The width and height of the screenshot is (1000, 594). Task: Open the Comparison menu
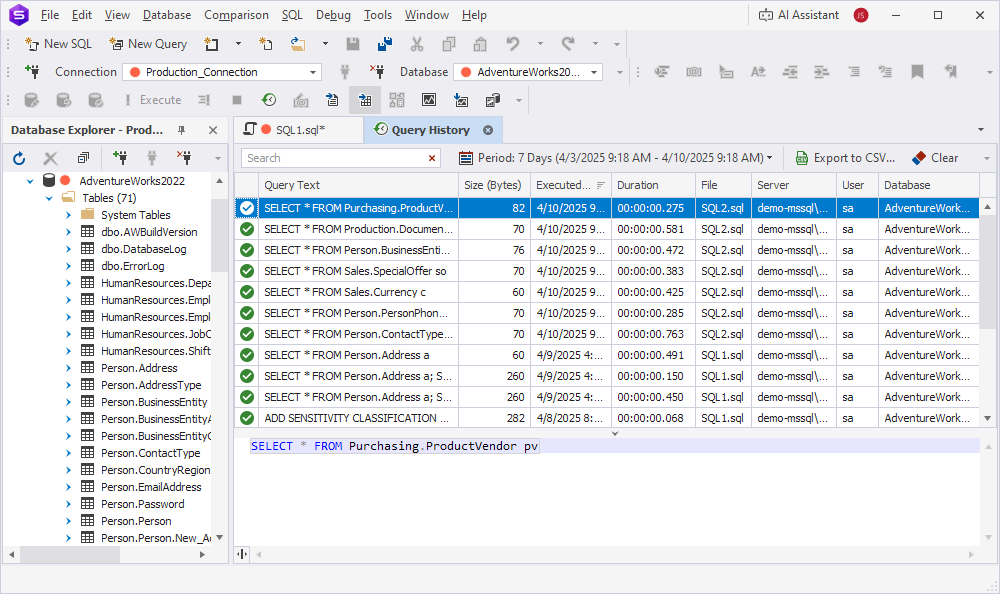coord(236,14)
